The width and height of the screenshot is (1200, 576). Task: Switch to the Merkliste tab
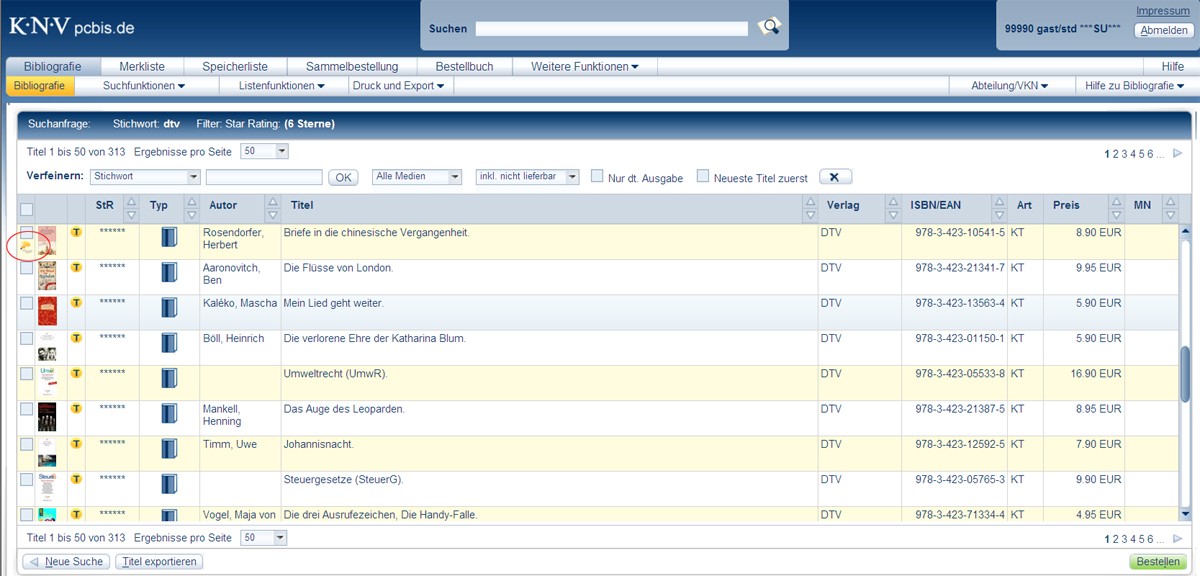[142, 66]
